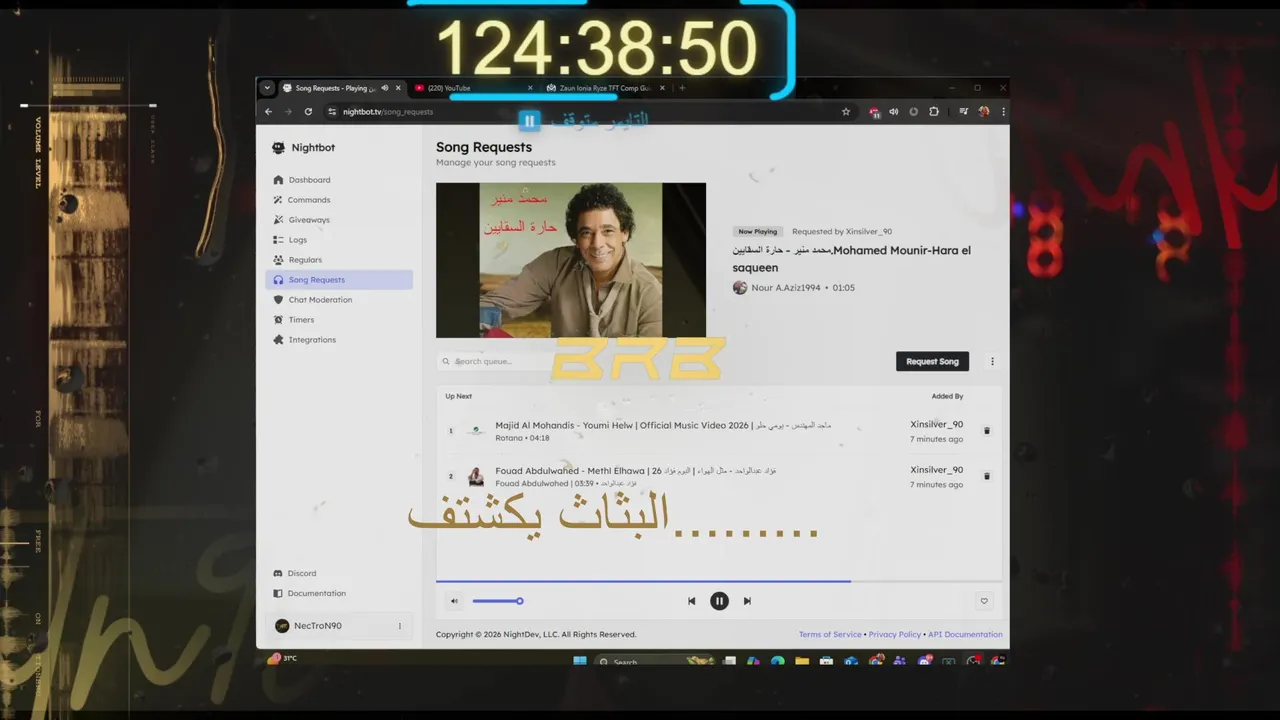Open the browser extensions puzzle icon
1280x720 pixels.
pyautogui.click(x=934, y=112)
